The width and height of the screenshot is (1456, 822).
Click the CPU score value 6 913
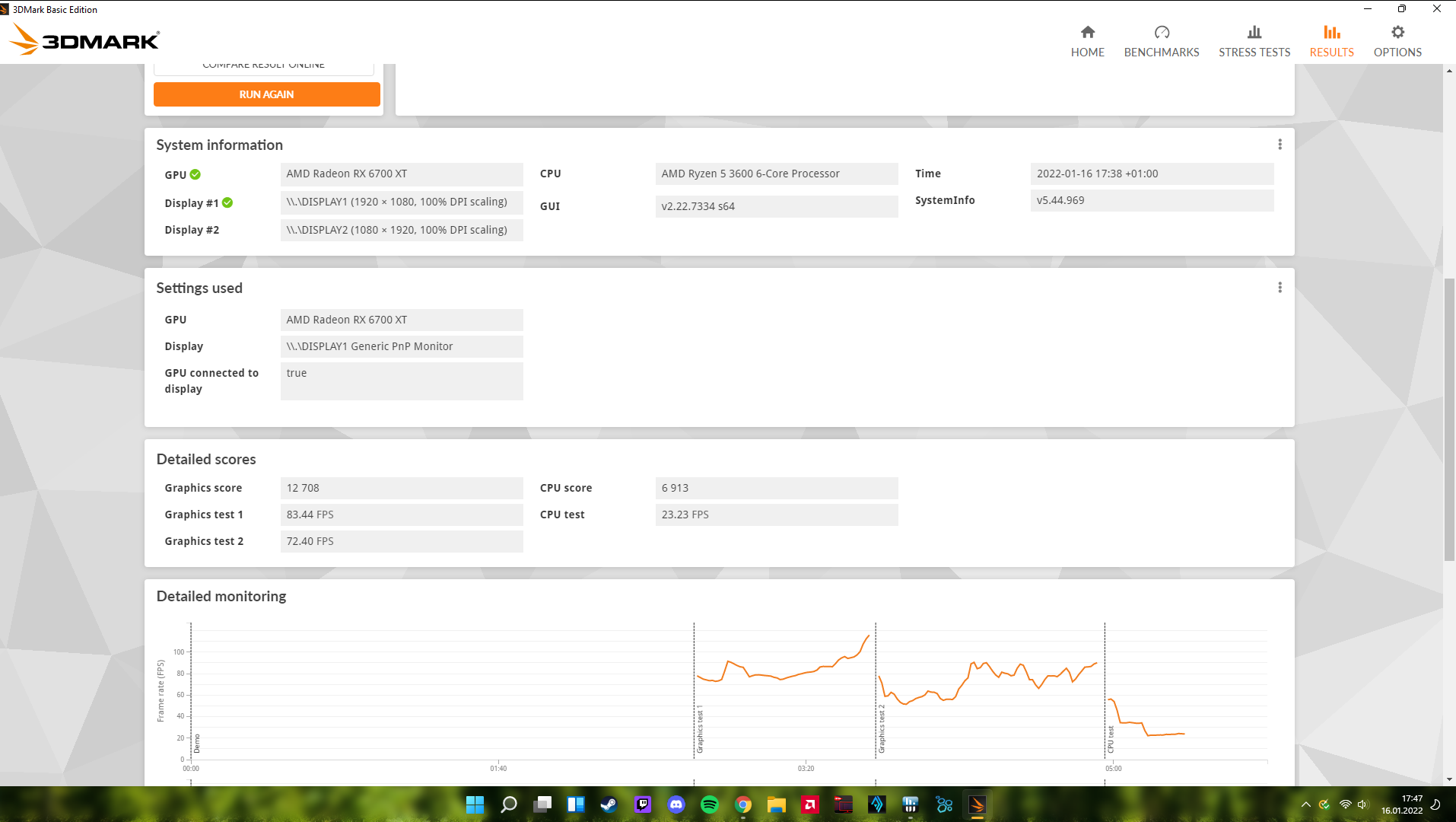[777, 488]
